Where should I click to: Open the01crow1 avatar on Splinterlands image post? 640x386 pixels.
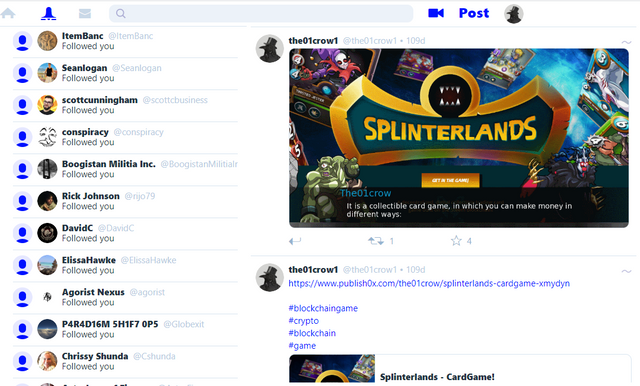tap(270, 49)
